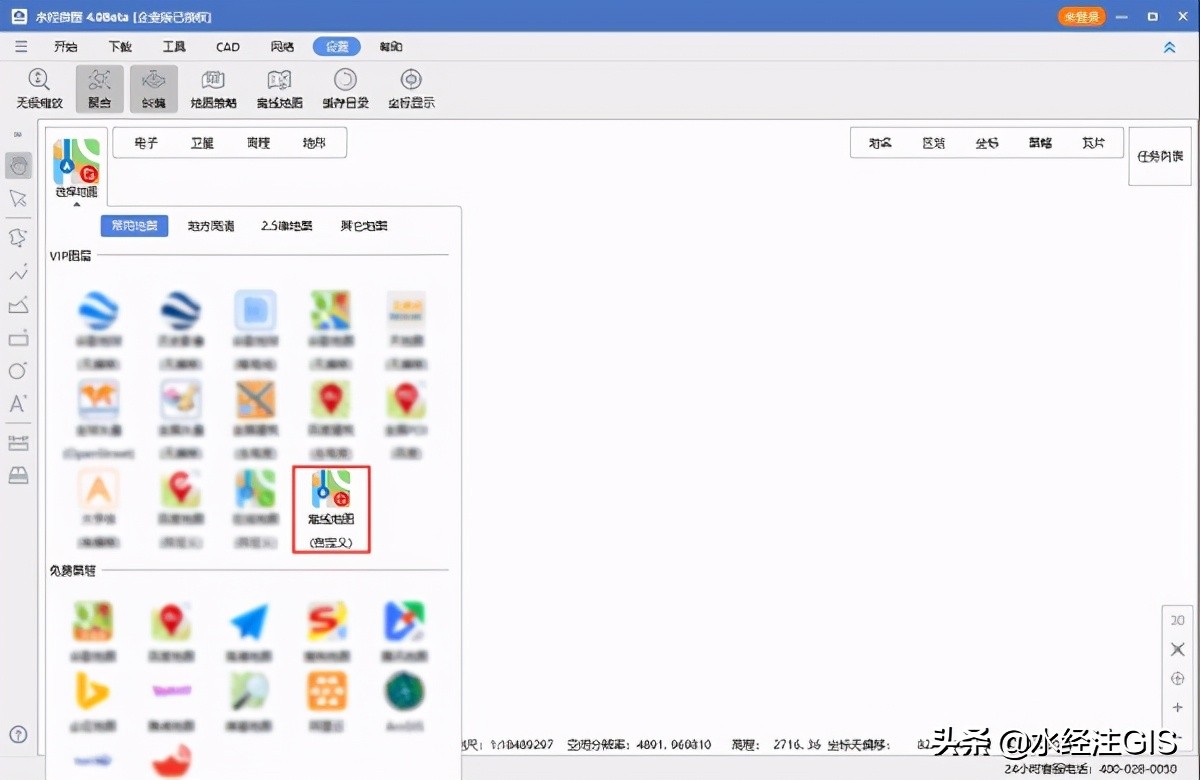
Task: Switch to the 工具 ribbon tab
Action: pos(174,47)
